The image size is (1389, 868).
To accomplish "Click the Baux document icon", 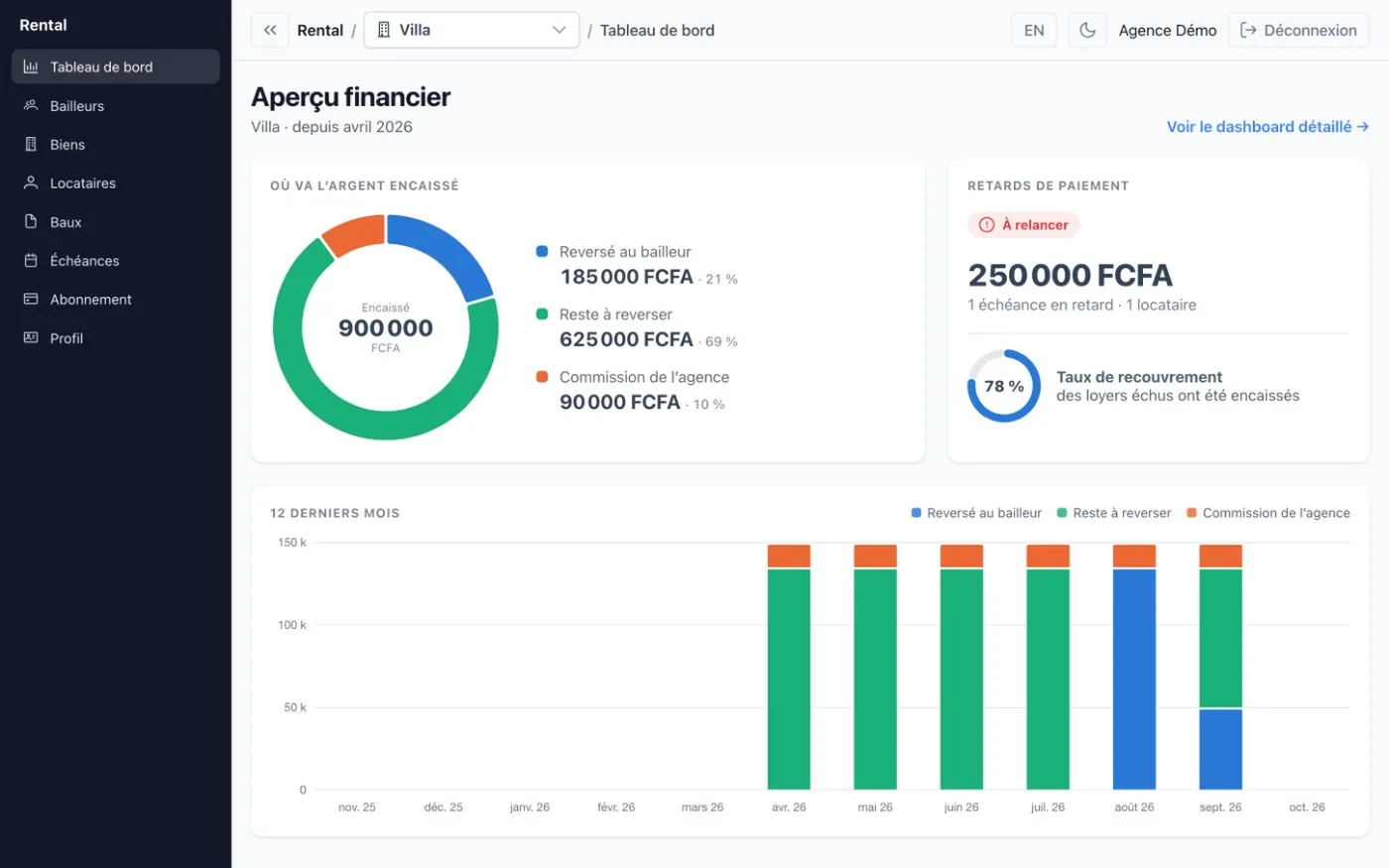I will (x=31, y=222).
